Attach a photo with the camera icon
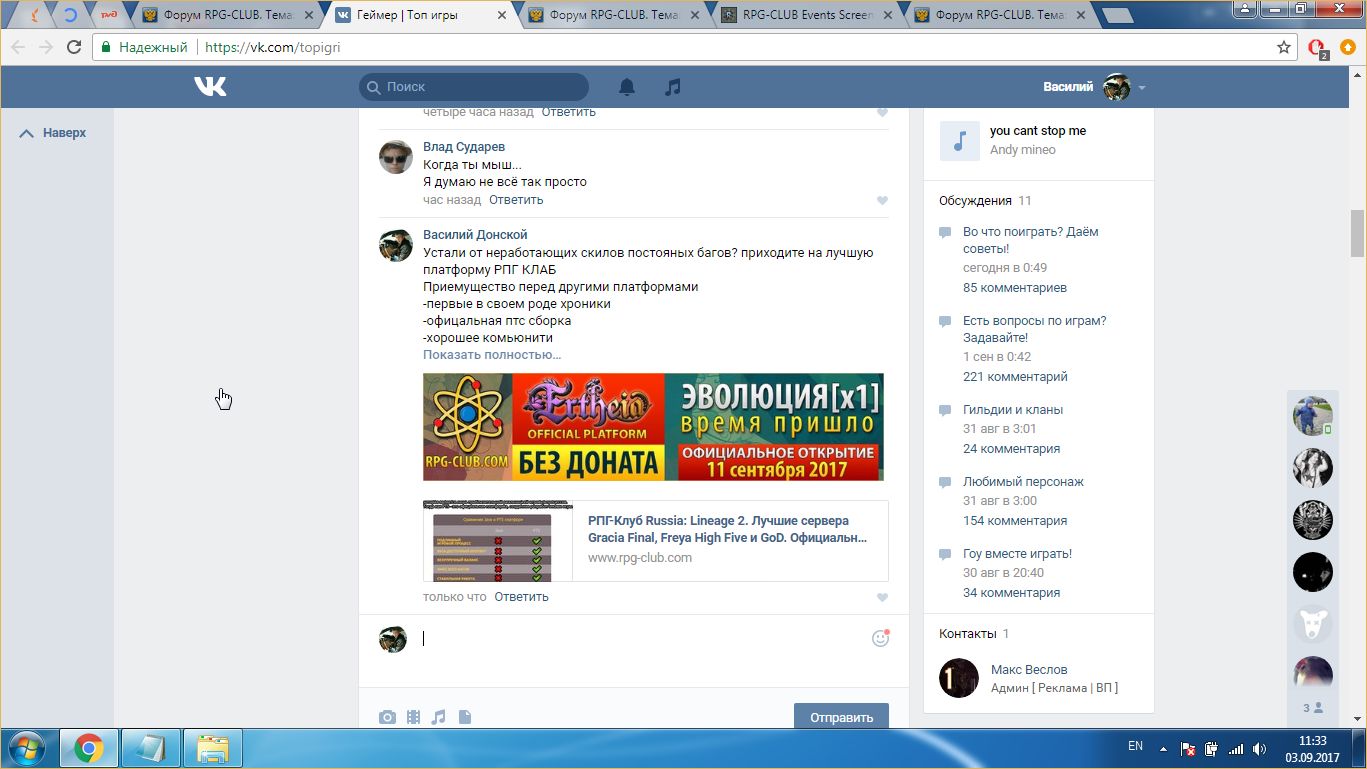Screen dimensions: 1367x769 coord(387,717)
